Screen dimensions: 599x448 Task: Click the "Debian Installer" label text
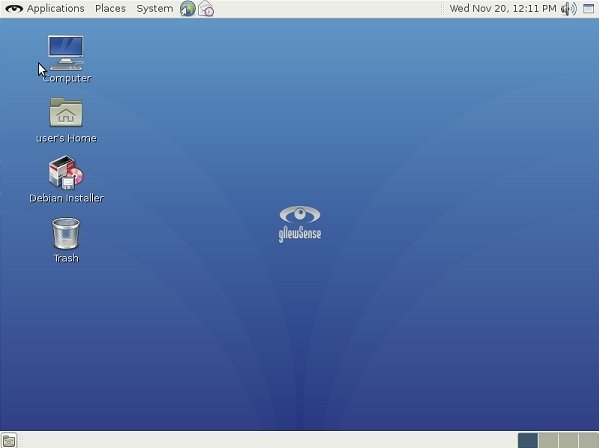[x=66, y=198]
